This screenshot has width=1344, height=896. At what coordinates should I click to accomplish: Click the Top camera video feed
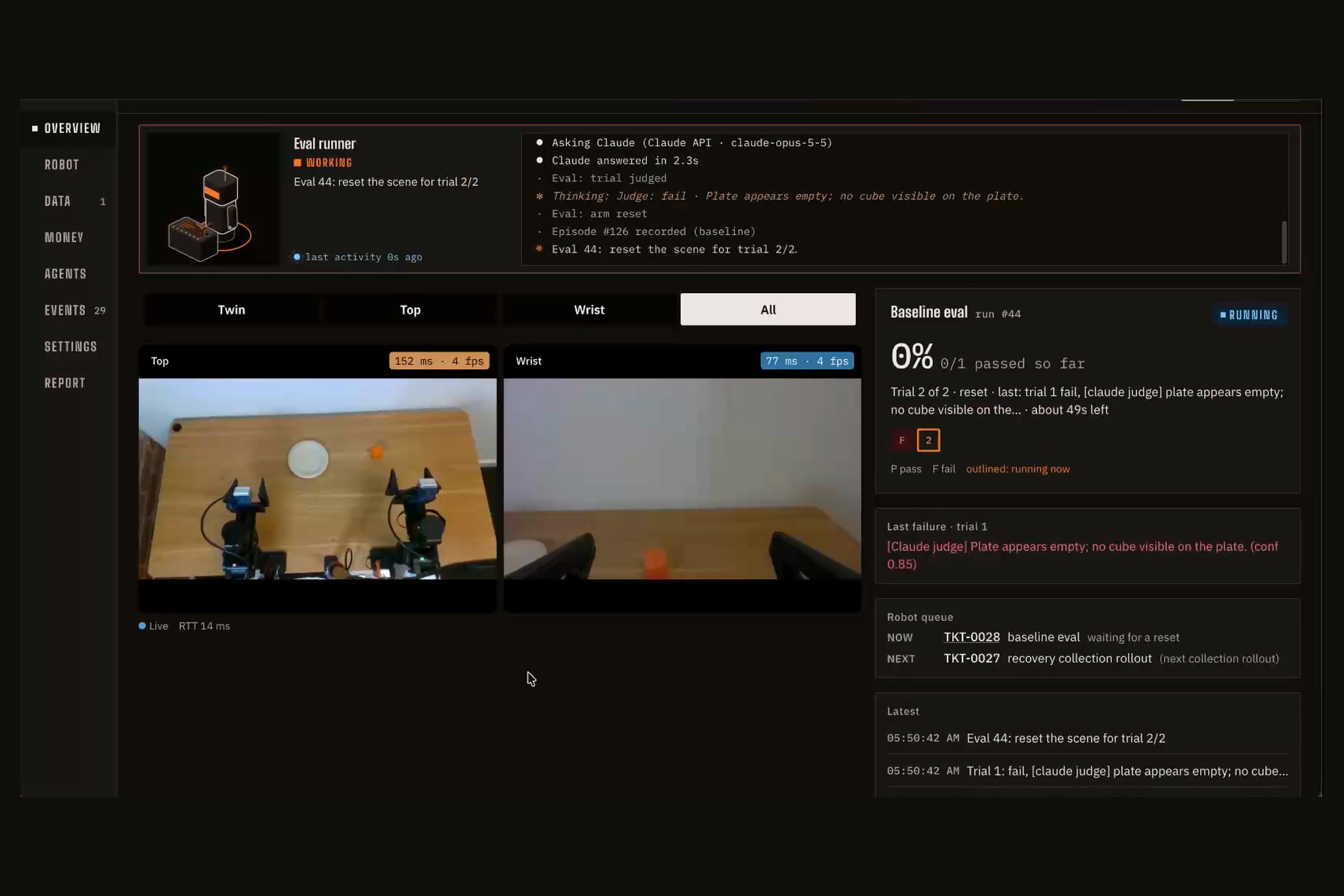318,479
